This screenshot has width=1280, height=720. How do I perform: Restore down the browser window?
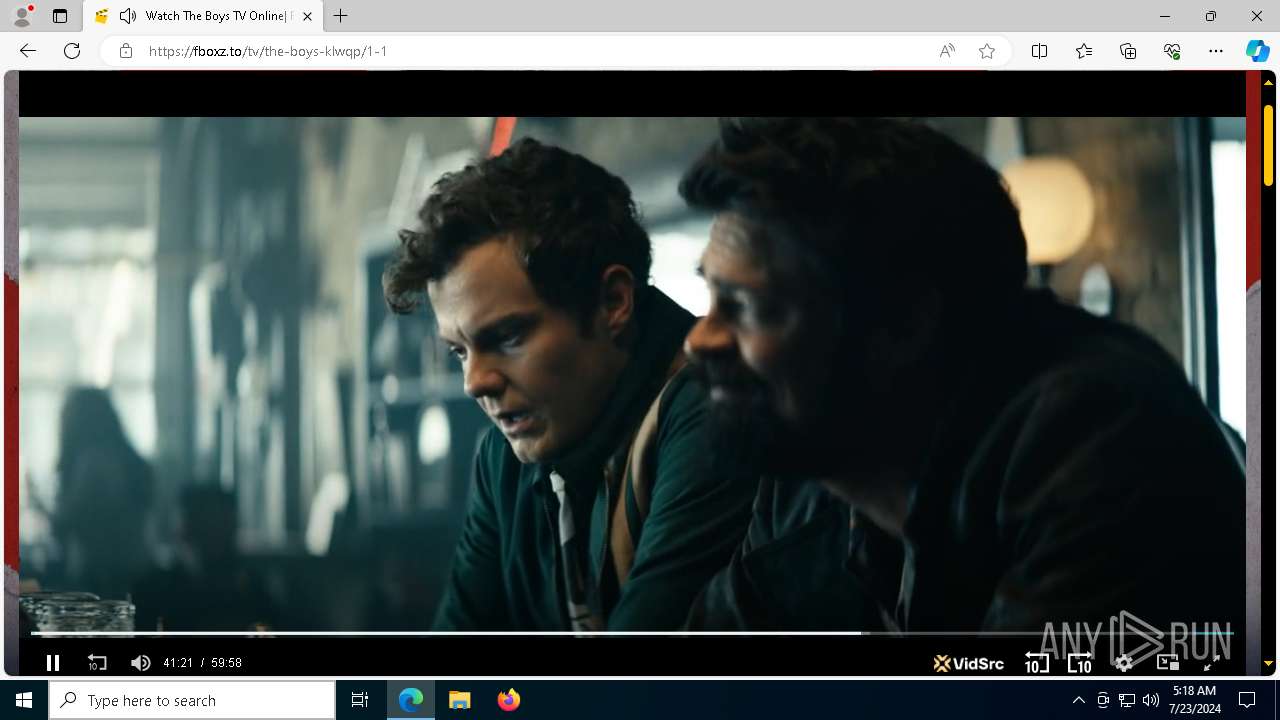tap(1211, 16)
